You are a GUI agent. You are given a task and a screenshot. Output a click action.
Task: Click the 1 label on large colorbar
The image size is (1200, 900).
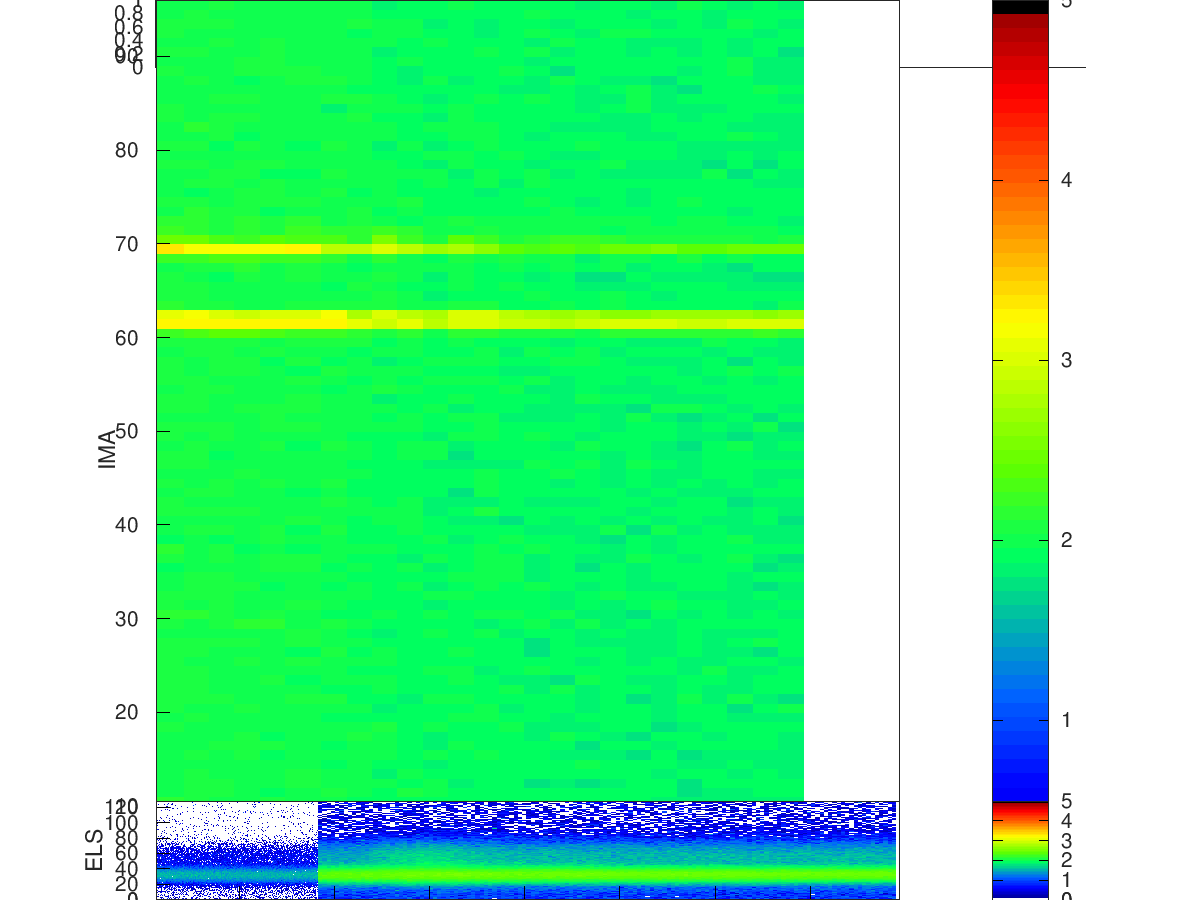(x=1067, y=720)
